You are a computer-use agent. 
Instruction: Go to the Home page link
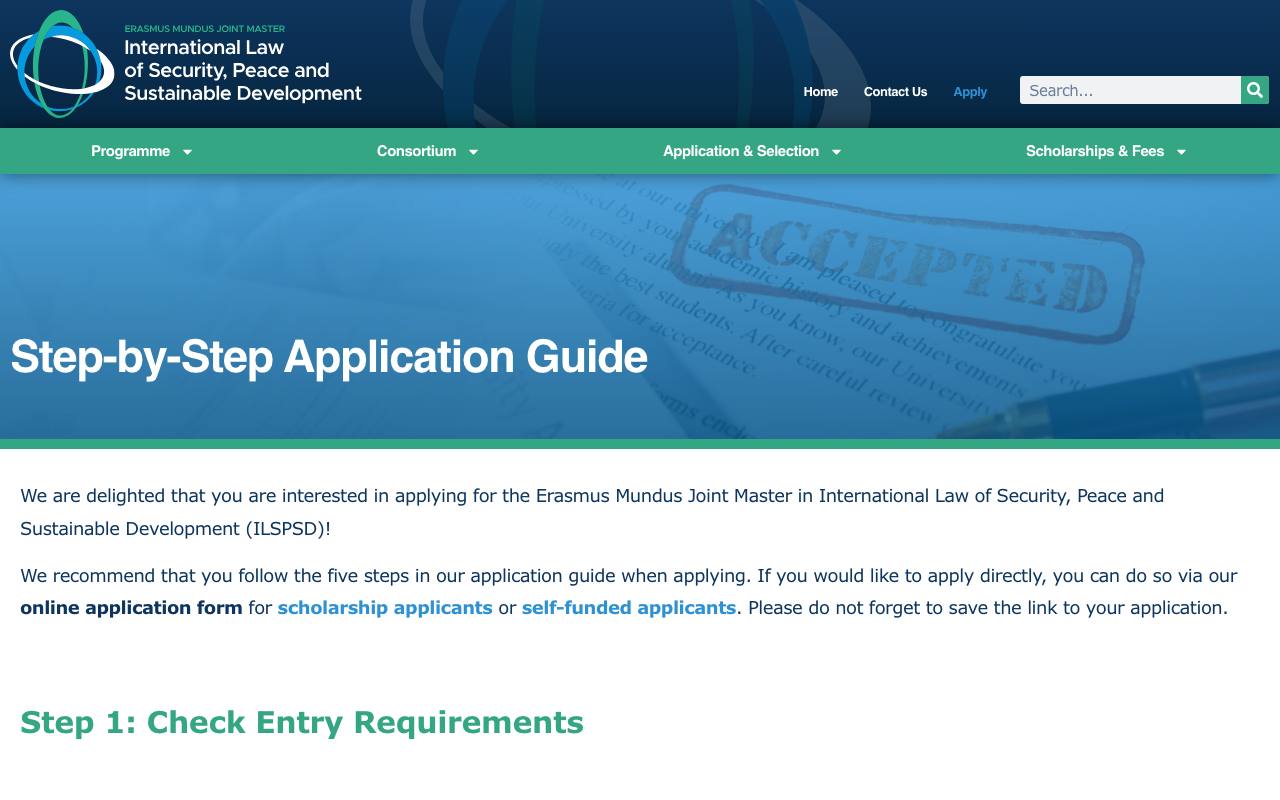click(821, 91)
